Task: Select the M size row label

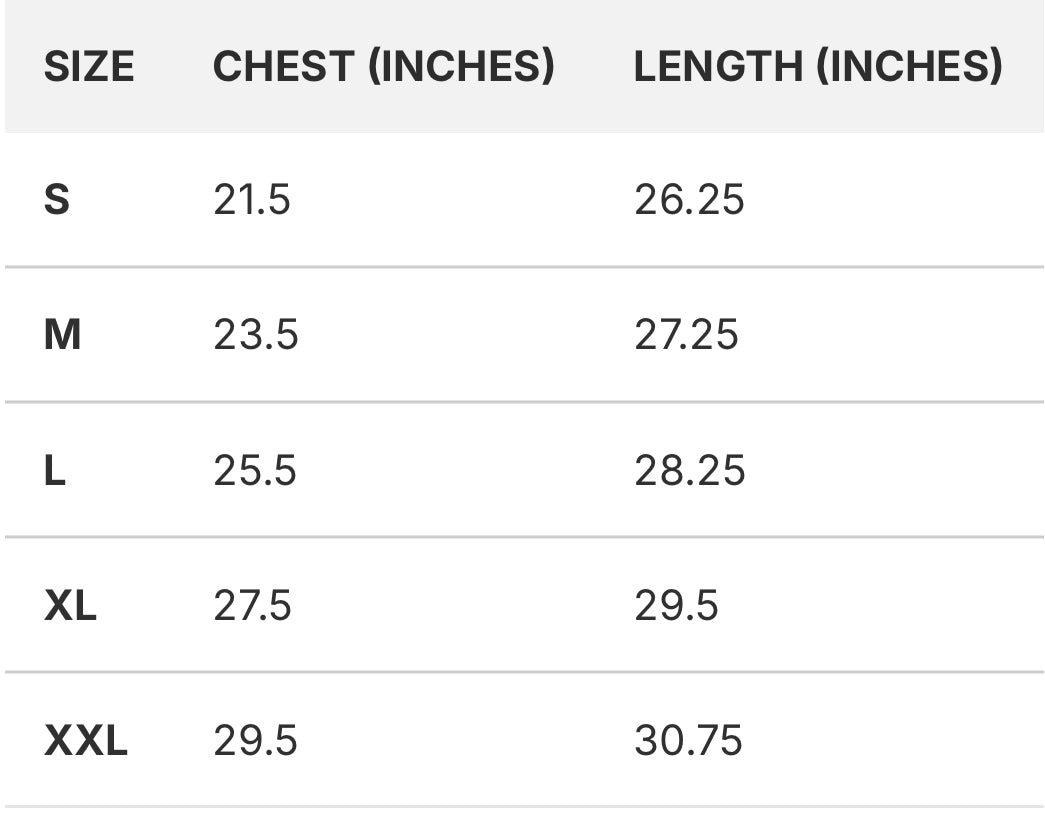Action: tap(62, 335)
